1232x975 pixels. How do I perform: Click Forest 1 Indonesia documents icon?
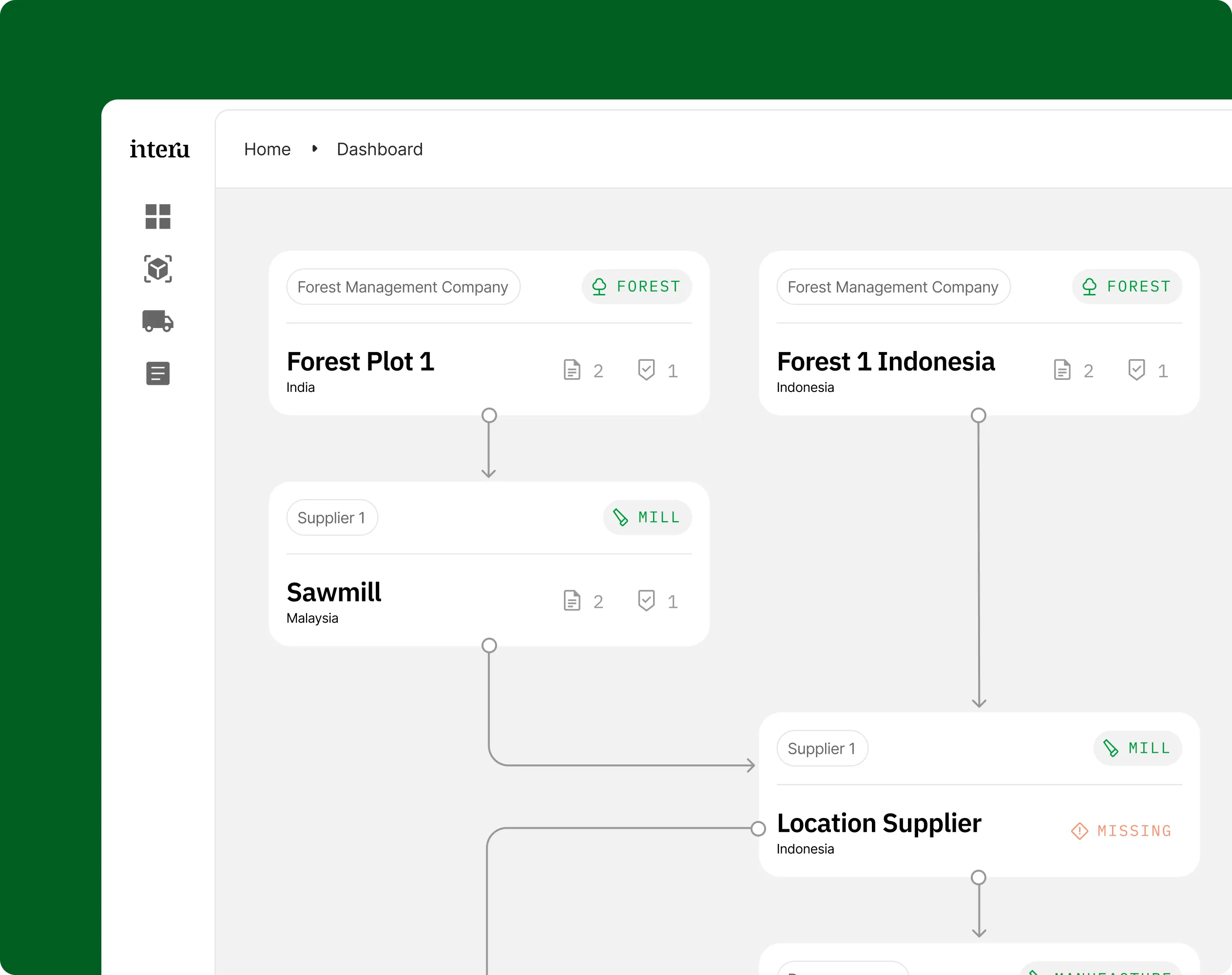[x=1062, y=370]
